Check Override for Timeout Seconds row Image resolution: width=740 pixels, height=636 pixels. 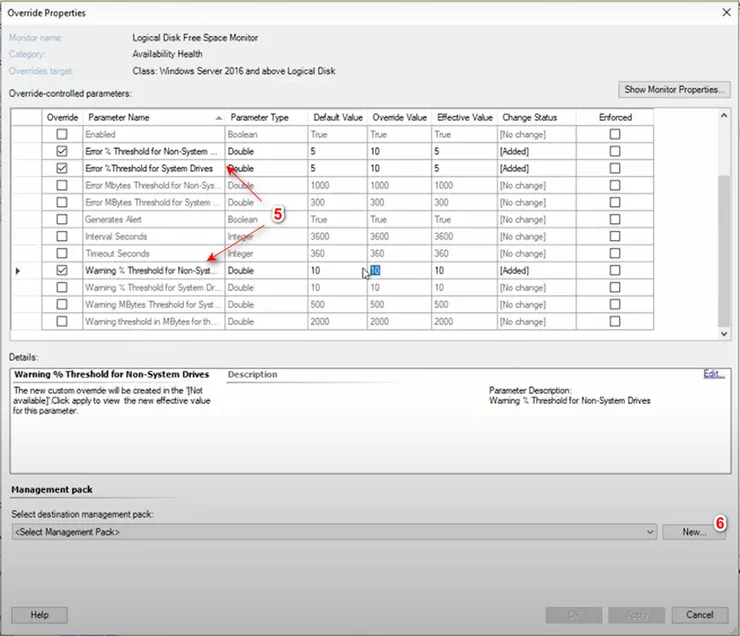point(62,253)
